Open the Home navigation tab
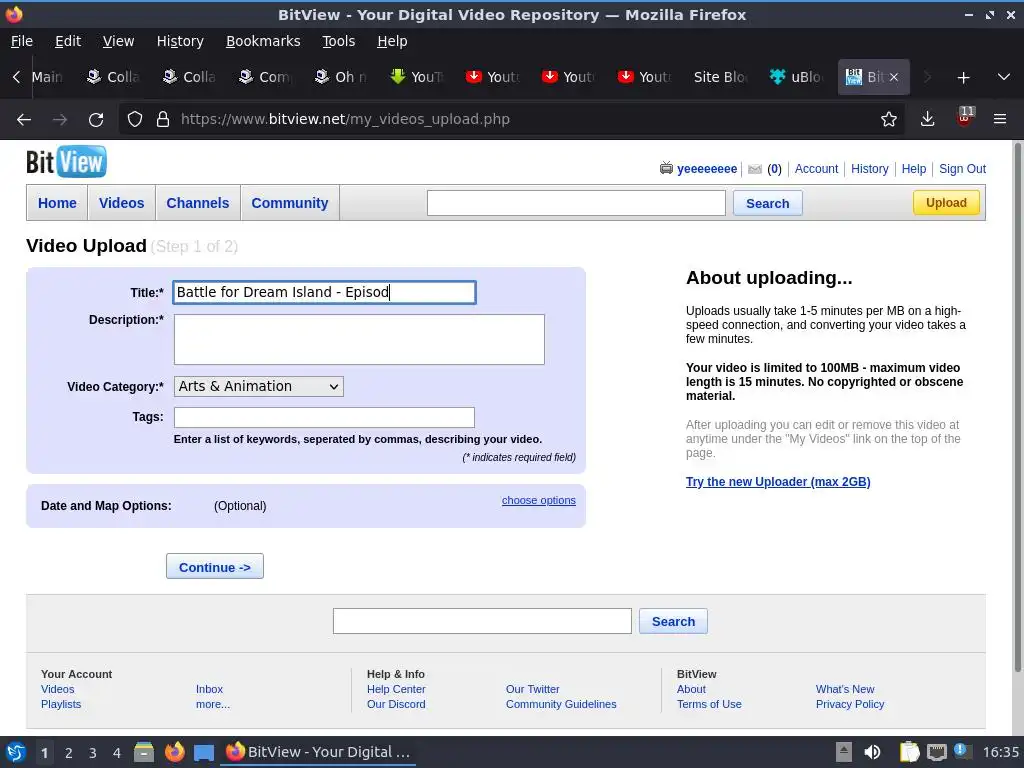The width and height of the screenshot is (1024, 768). coord(57,203)
